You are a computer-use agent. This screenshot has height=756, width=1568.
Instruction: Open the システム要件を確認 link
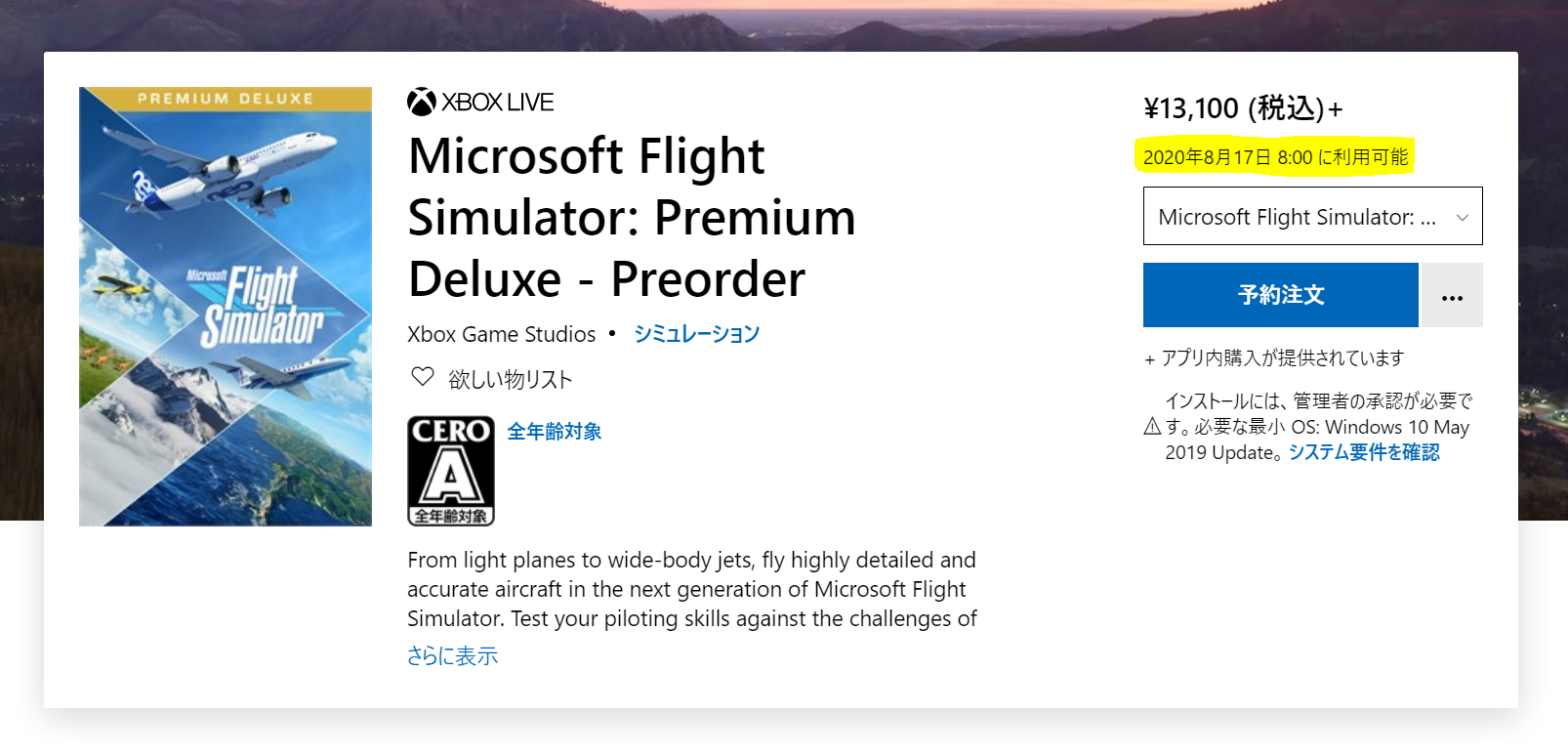click(1363, 451)
